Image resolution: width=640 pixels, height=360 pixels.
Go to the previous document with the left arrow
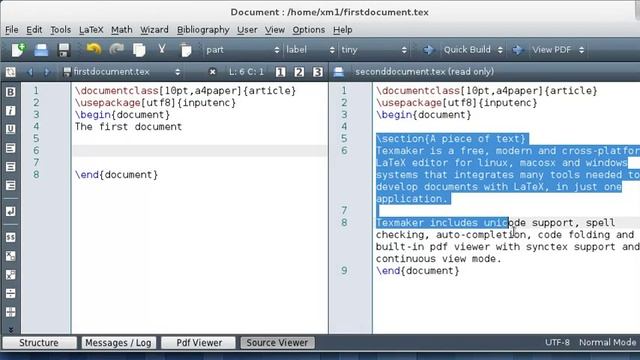coord(30,72)
